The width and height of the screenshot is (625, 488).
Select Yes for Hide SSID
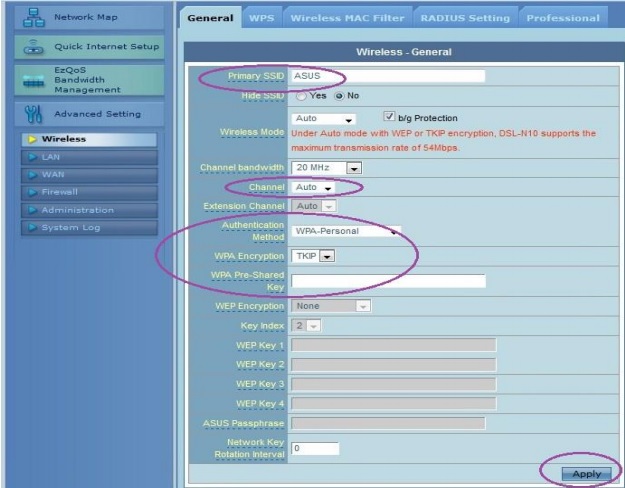pos(301,96)
